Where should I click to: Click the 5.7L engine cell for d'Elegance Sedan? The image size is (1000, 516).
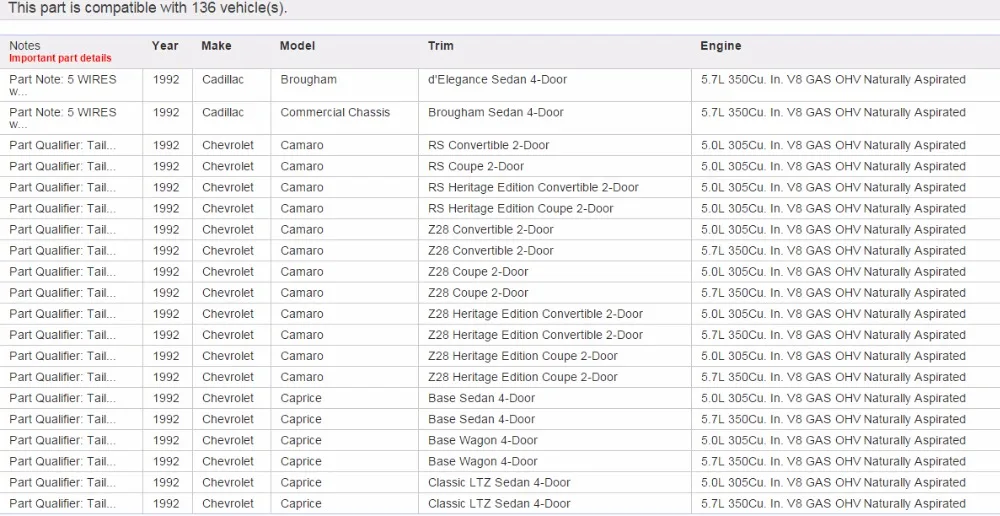(834, 80)
